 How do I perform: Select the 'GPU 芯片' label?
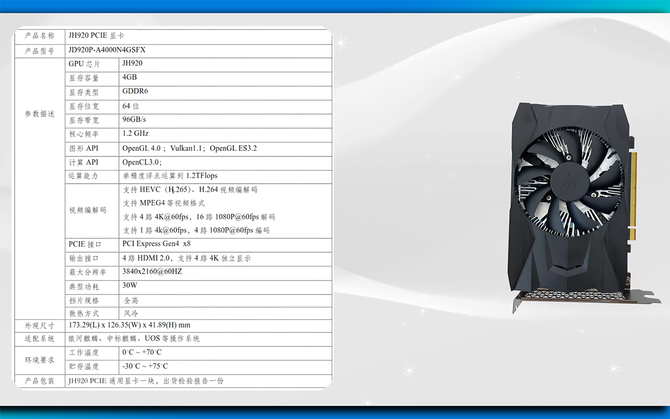(84, 64)
